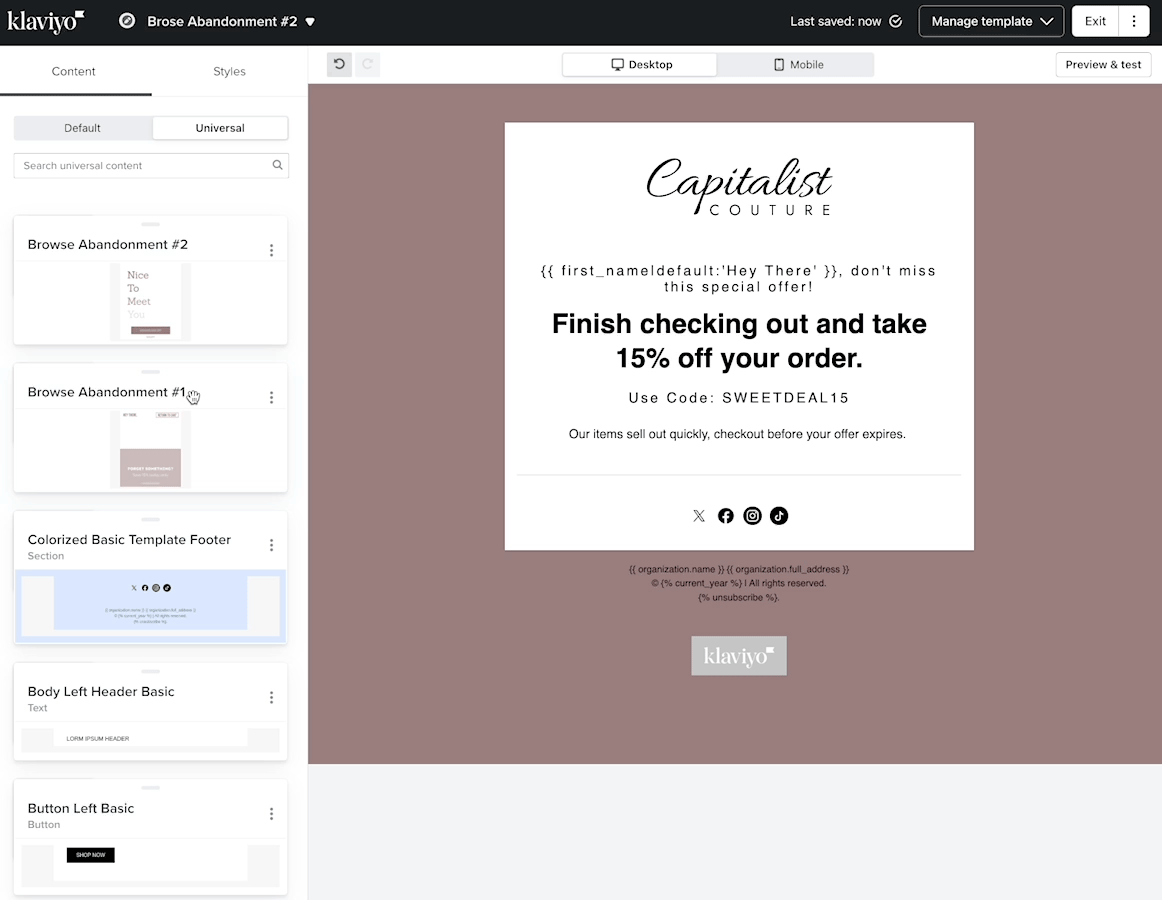
Task: Click the Desktop monitor icon
Action: [617, 64]
